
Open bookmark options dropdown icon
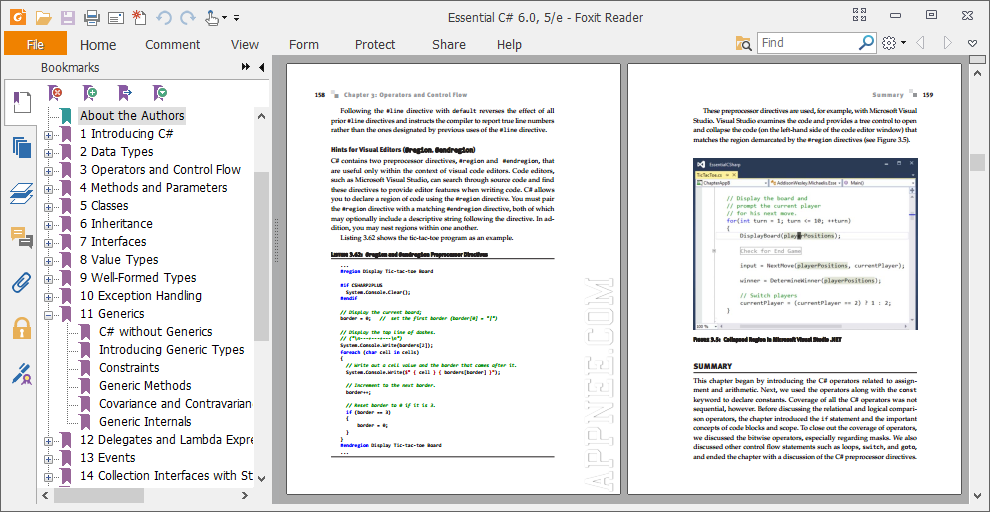pos(160,94)
